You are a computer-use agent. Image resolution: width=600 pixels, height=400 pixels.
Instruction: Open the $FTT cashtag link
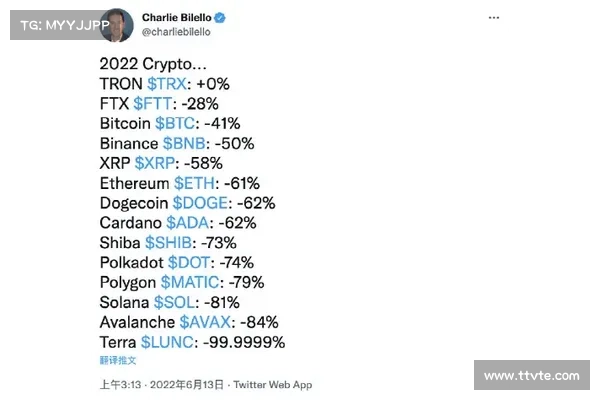[153, 104]
